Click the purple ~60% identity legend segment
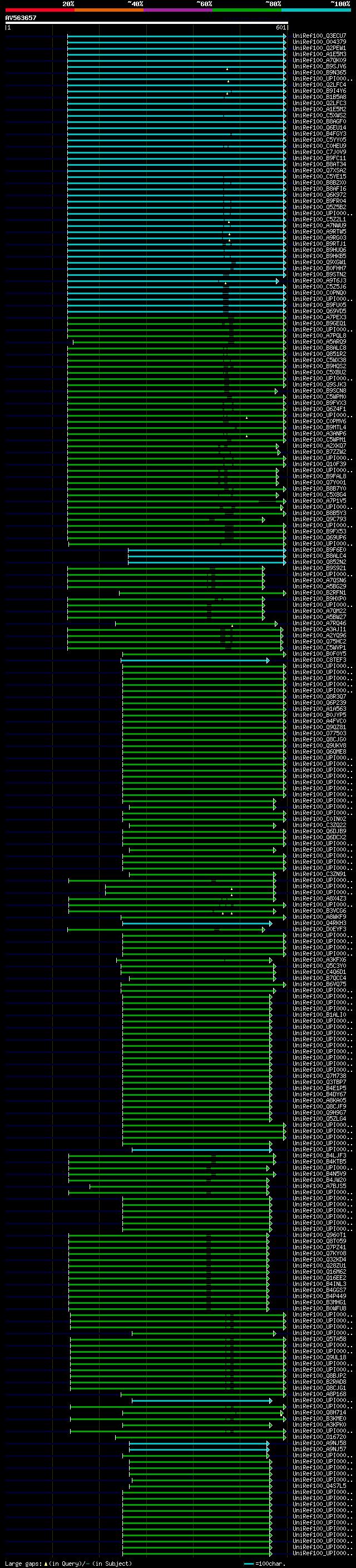356x1568 pixels. pos(177,10)
